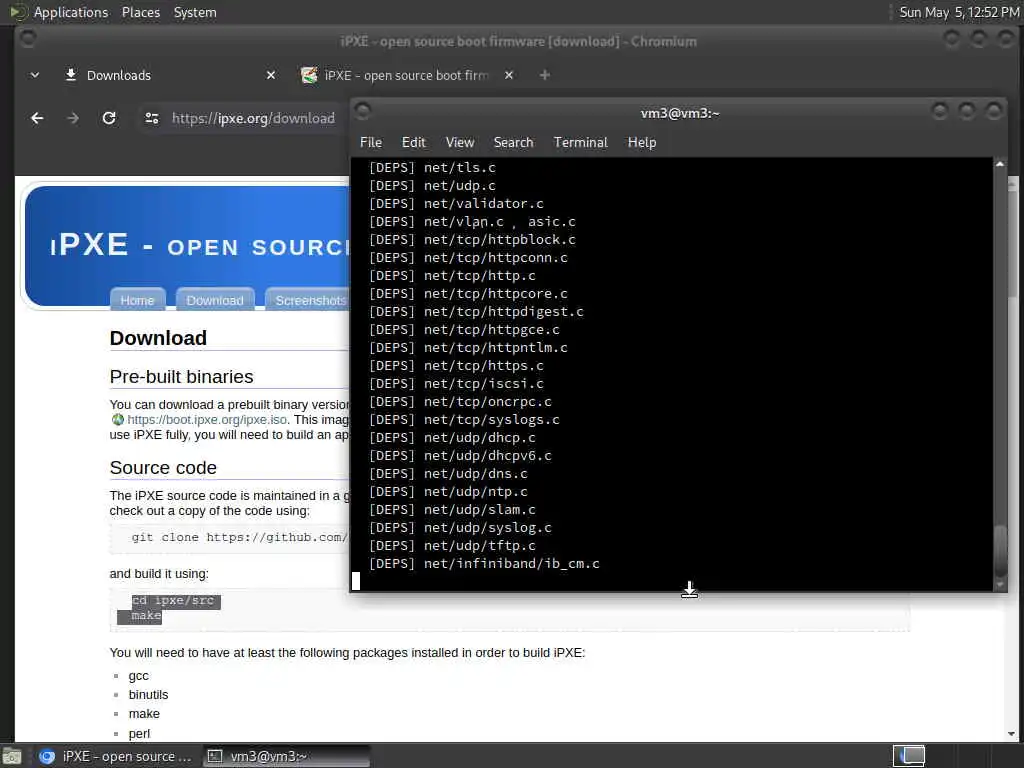
Task: Switch to the Downloads tab
Action: pyautogui.click(x=170, y=76)
